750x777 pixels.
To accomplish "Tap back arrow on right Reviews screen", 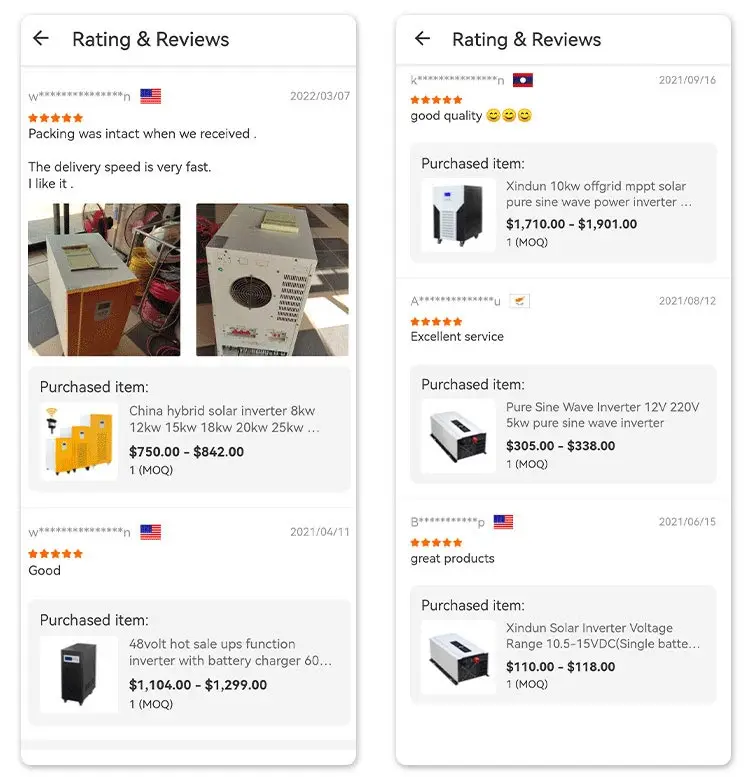I will pyautogui.click(x=422, y=38).
